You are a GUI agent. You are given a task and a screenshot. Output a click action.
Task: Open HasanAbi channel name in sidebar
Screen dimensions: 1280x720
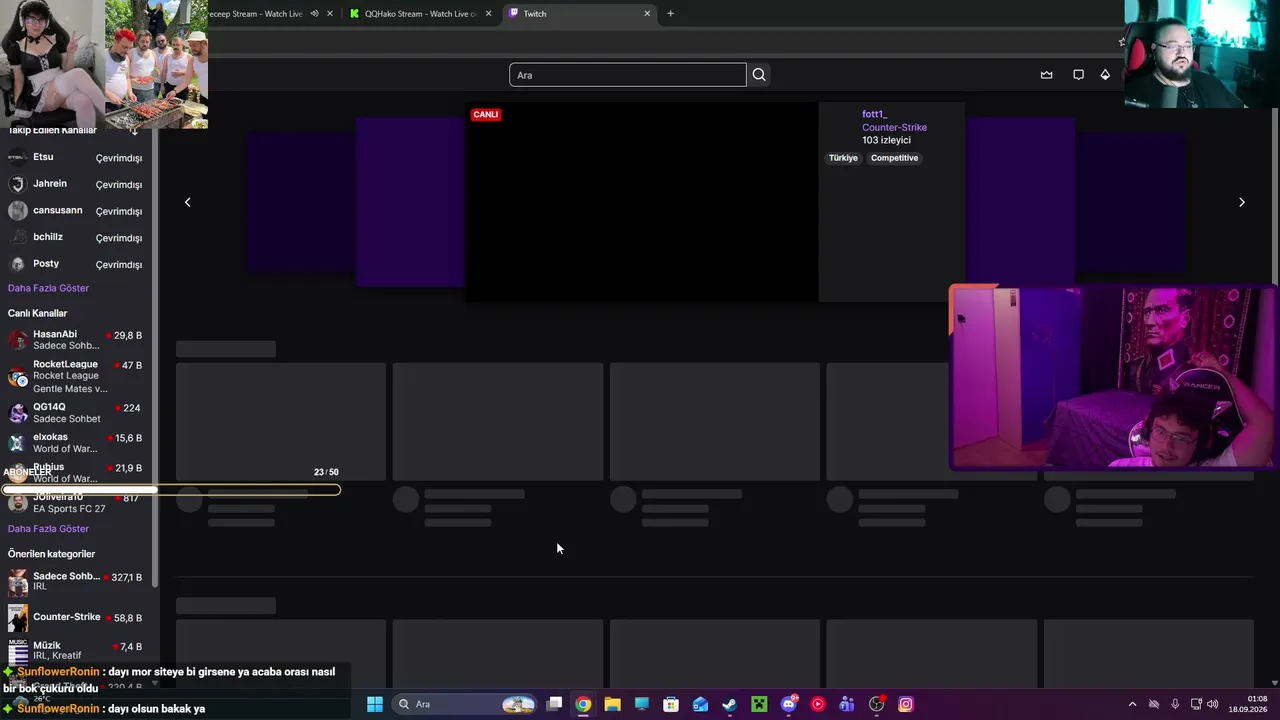pos(55,335)
